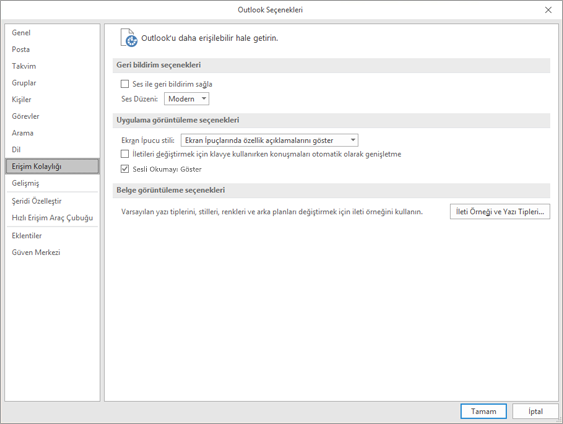
Task: Click Outlook'u daha erişilebilir hale getirin heading
Action: point(210,38)
